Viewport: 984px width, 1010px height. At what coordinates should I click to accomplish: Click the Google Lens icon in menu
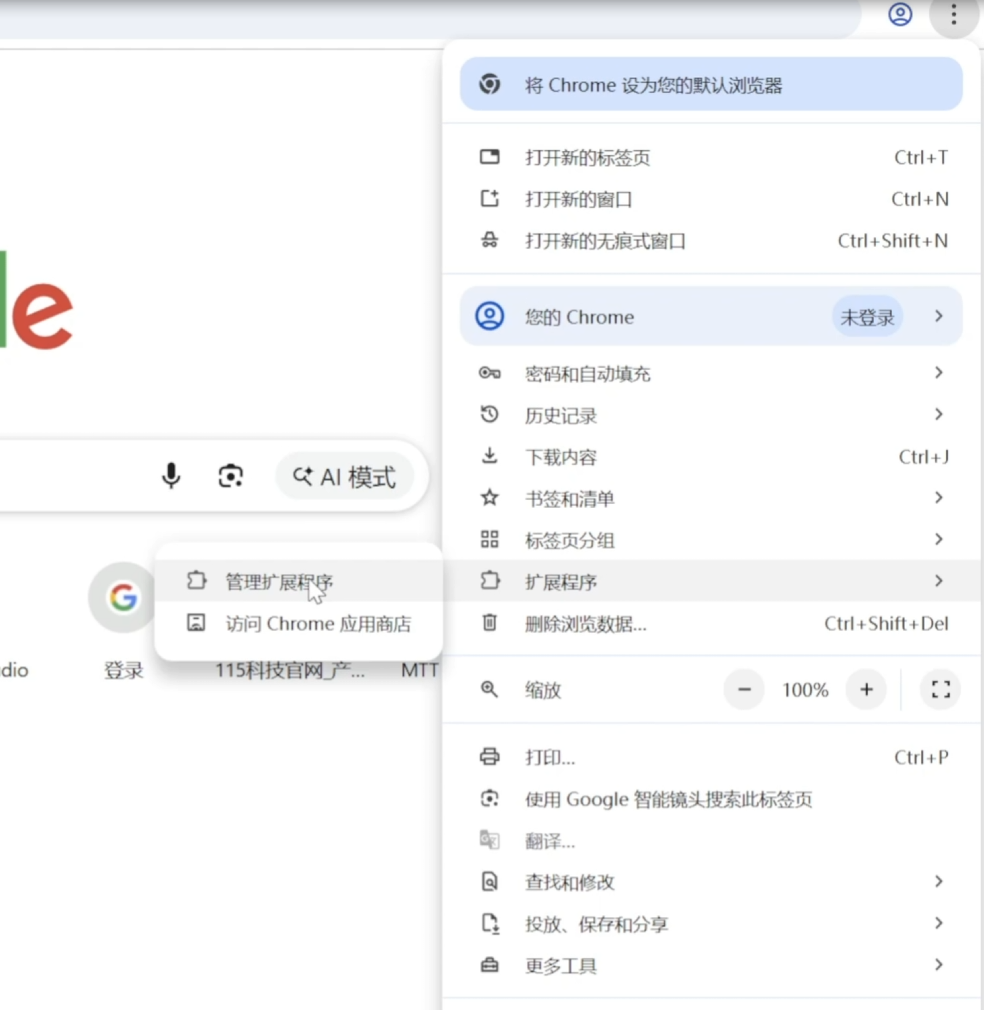[489, 798]
